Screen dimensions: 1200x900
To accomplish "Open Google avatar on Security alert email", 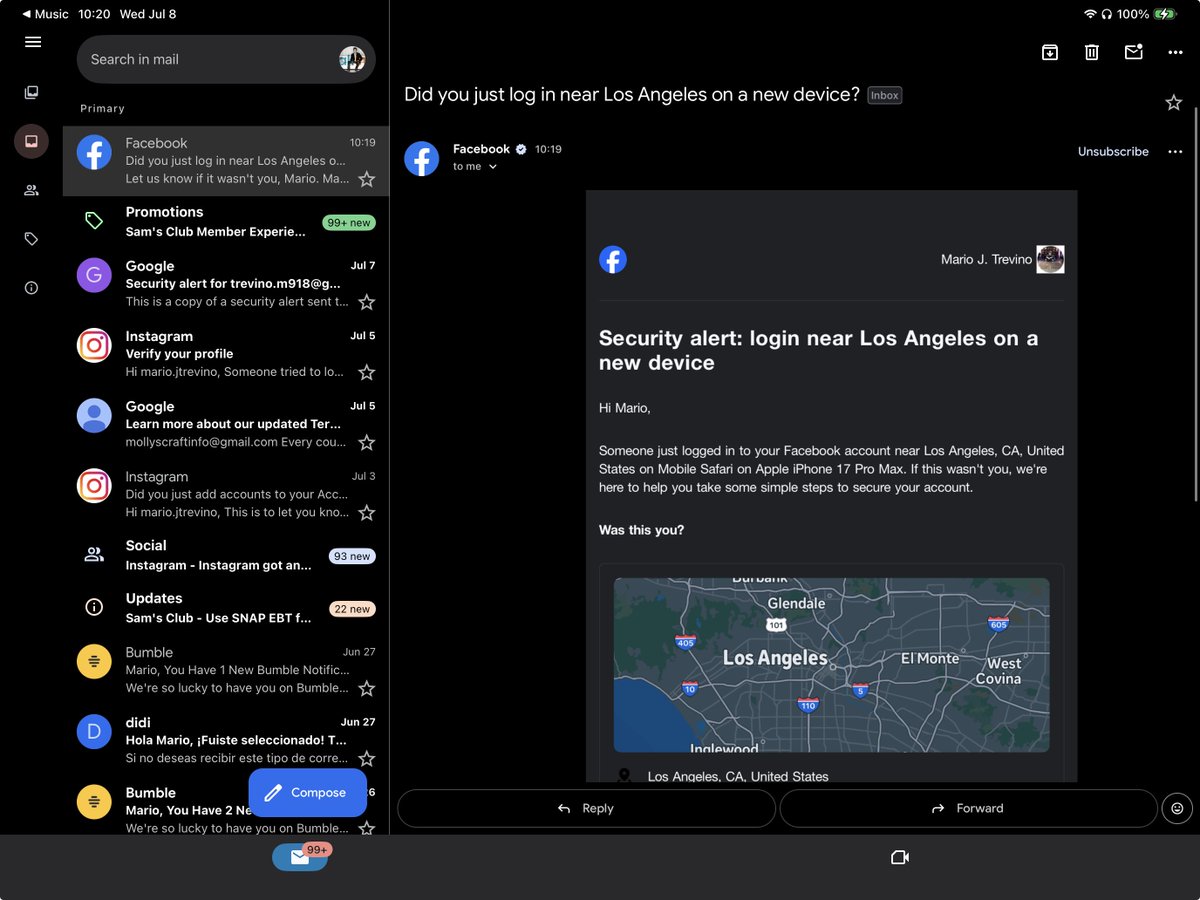I will [94, 275].
